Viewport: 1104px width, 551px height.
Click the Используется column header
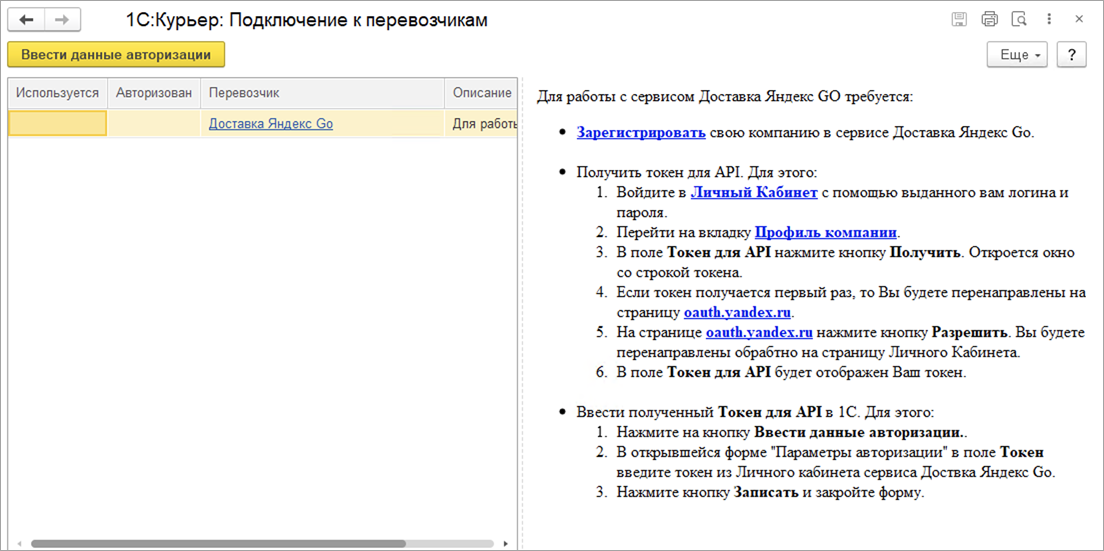point(58,93)
